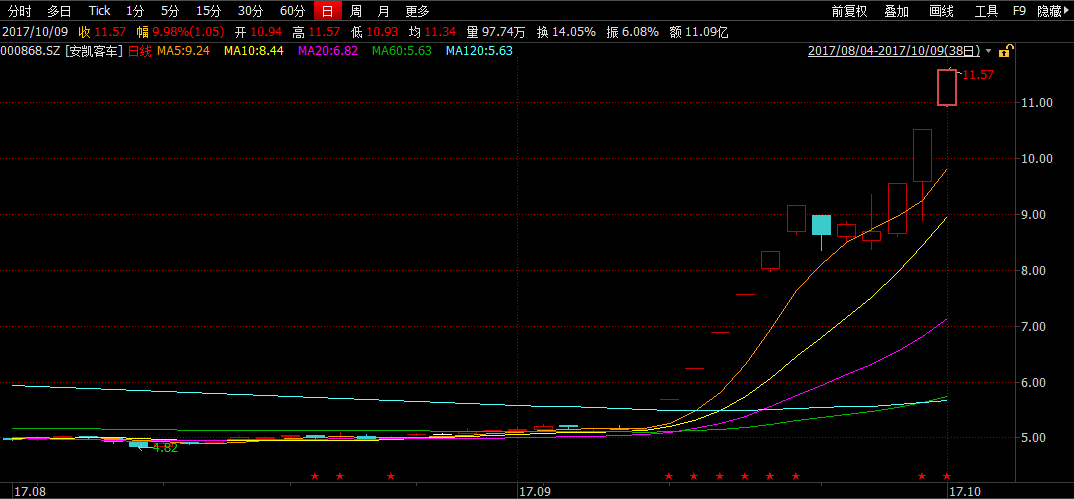Switch to 周 weekly tab

tap(355, 11)
